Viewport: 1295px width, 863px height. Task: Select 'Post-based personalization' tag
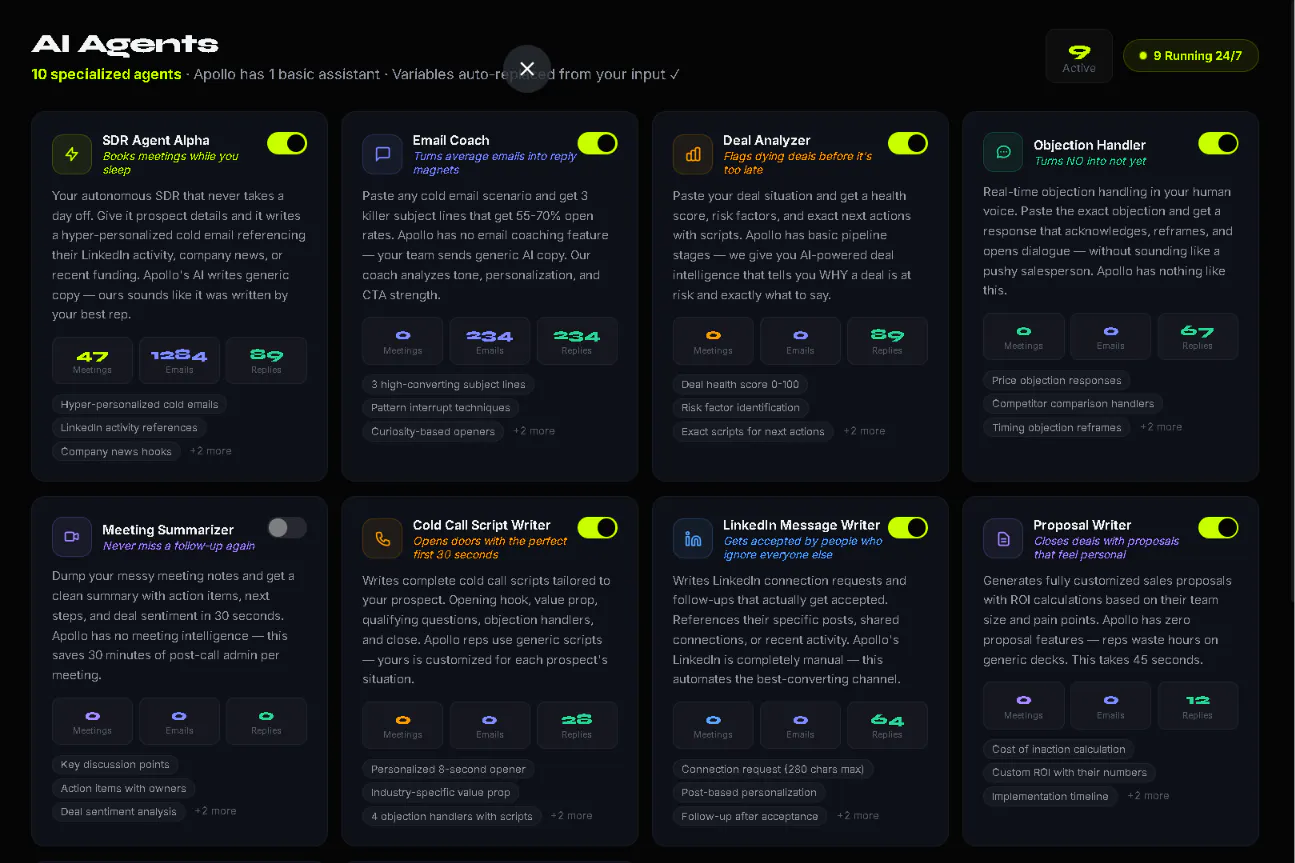pyautogui.click(x=749, y=792)
